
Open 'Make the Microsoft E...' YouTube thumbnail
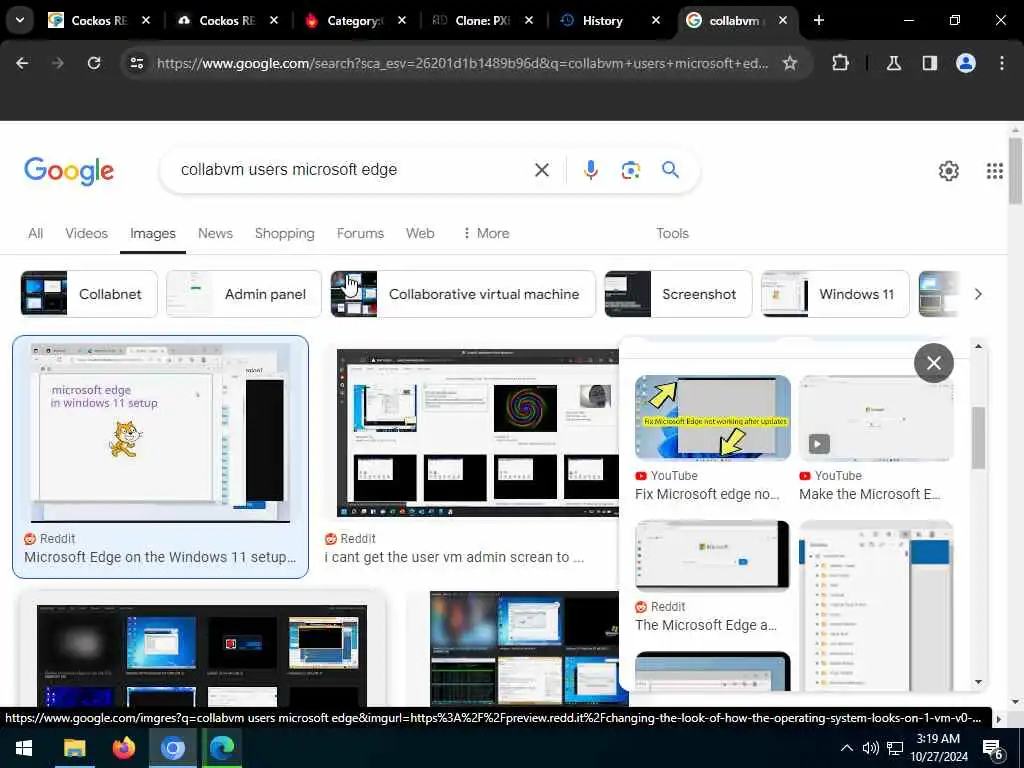click(876, 419)
